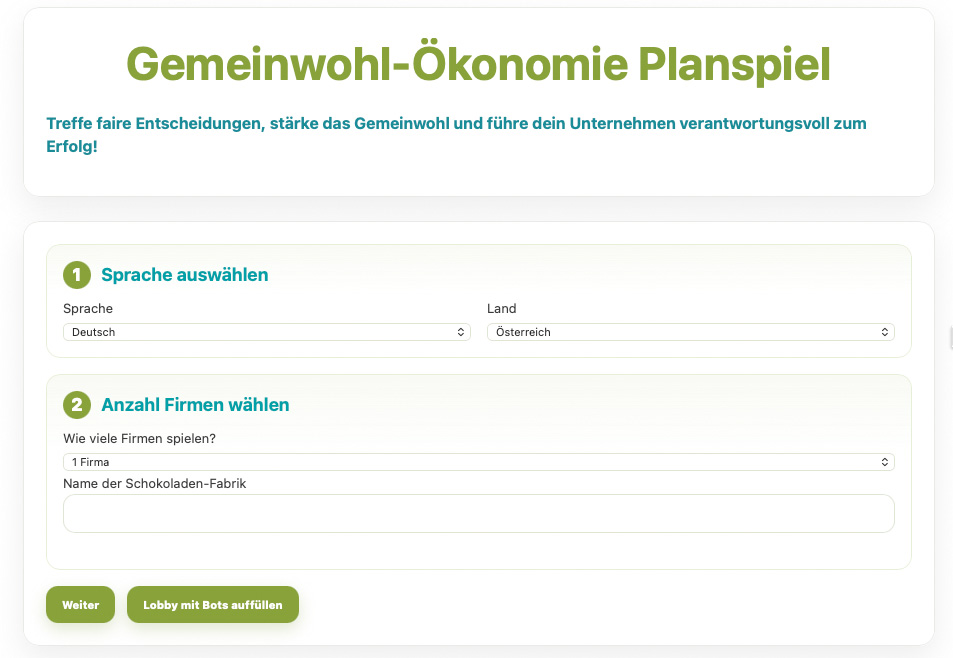
Task: Click the green step 2 number badge
Action: click(x=77, y=405)
